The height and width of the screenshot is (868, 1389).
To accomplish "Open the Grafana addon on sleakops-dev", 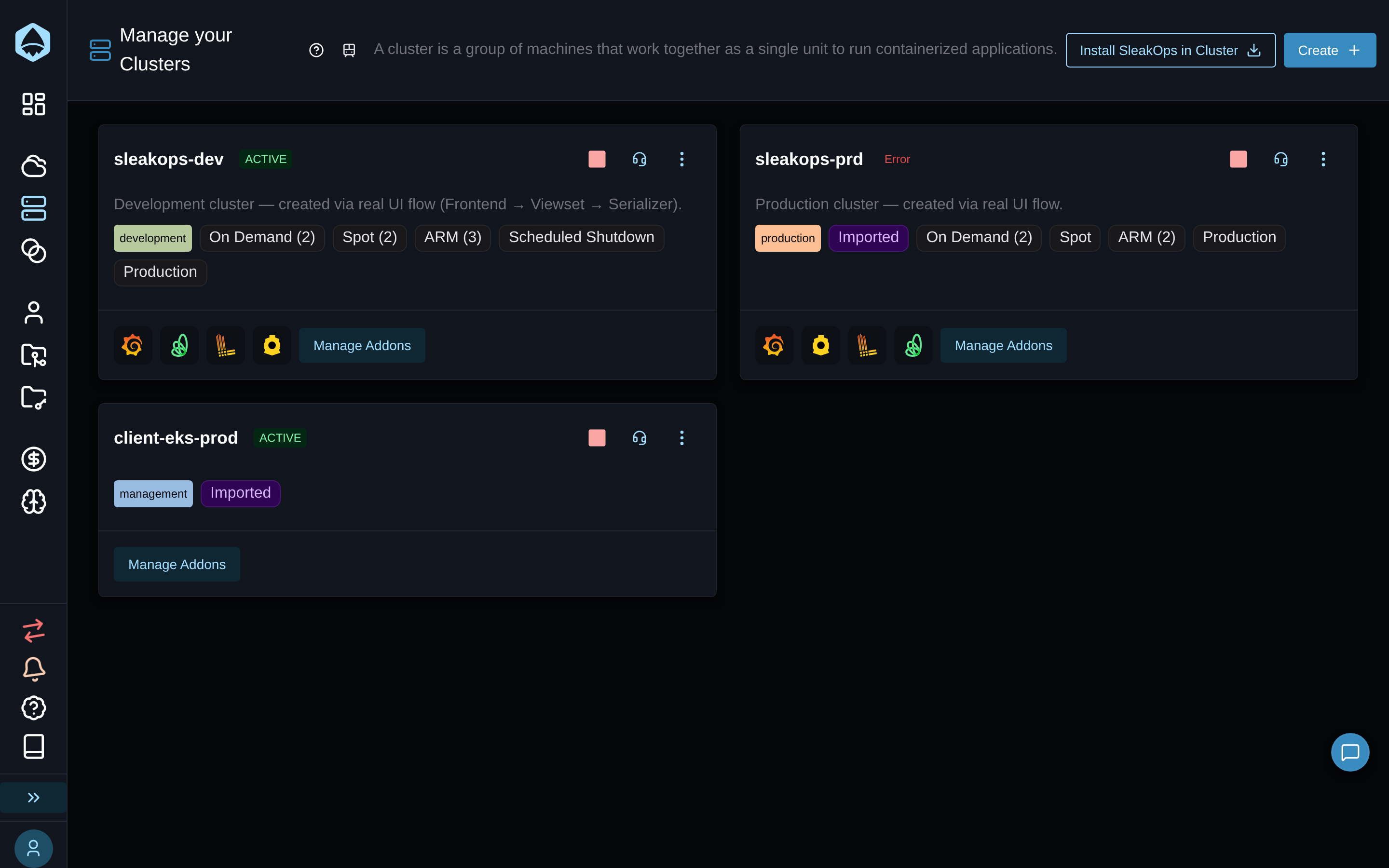I will pos(133,346).
